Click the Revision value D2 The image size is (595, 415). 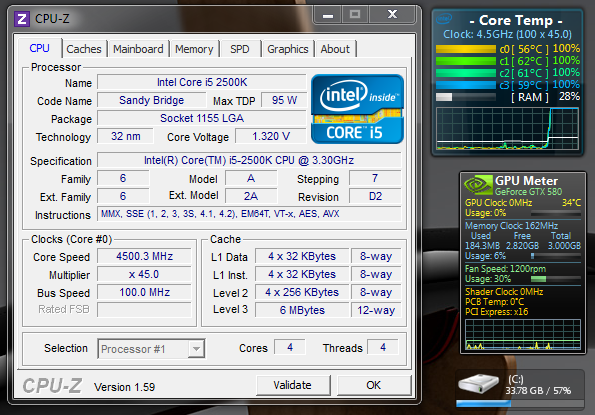[x=375, y=196]
